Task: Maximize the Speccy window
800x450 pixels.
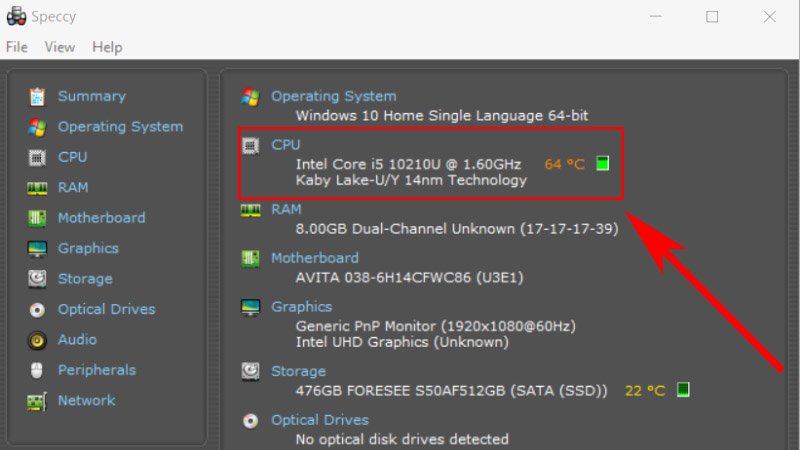Action: tap(712, 16)
